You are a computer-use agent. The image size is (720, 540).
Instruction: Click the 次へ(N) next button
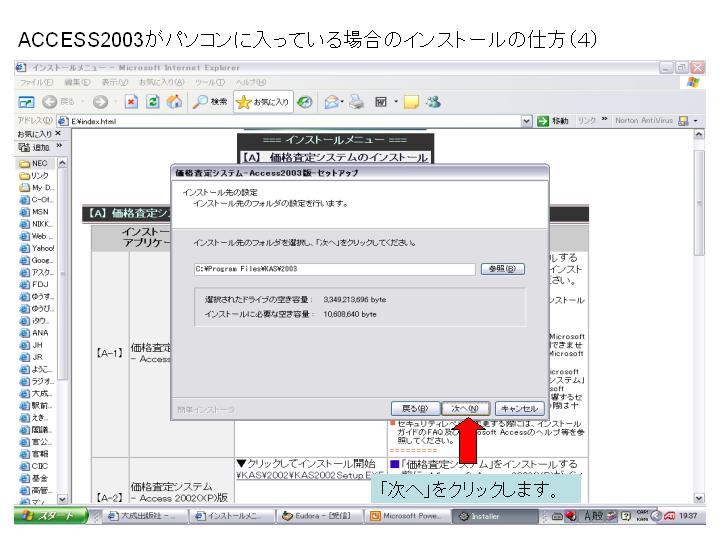click(465, 408)
